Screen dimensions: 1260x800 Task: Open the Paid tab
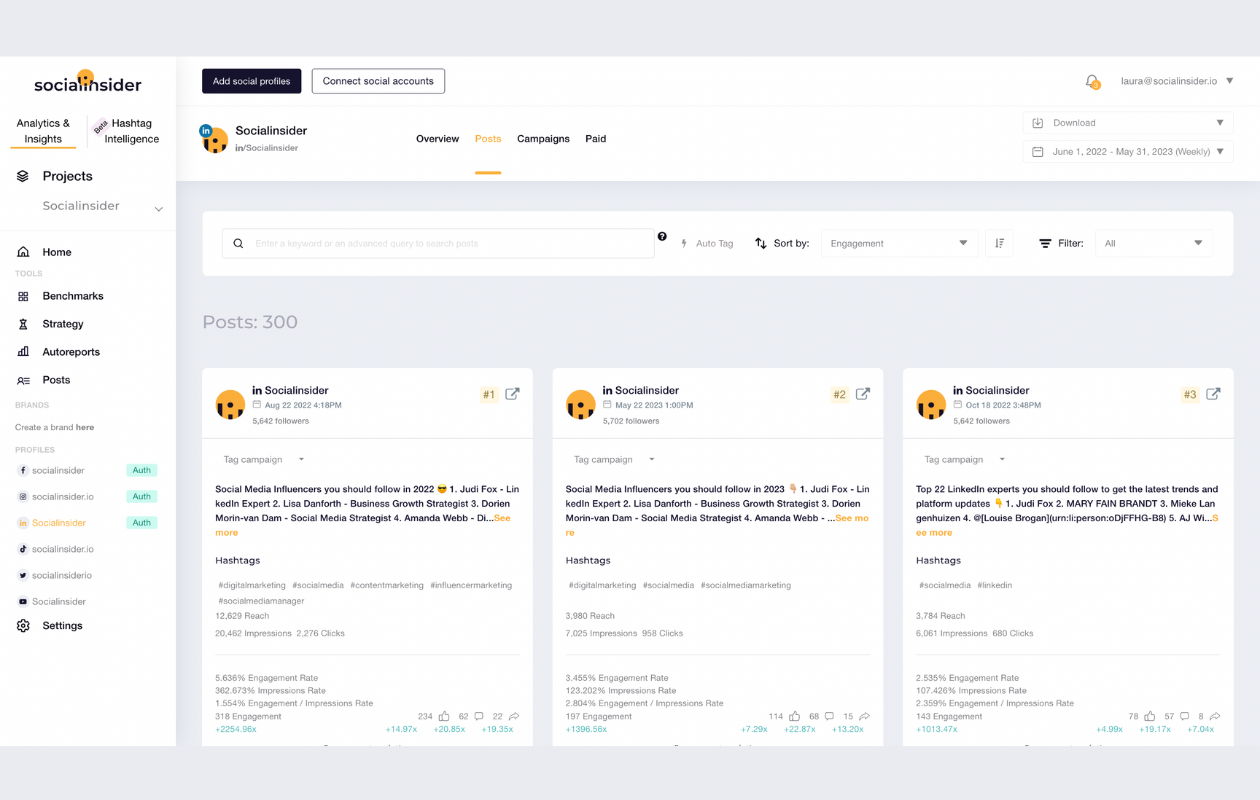pyautogui.click(x=596, y=139)
